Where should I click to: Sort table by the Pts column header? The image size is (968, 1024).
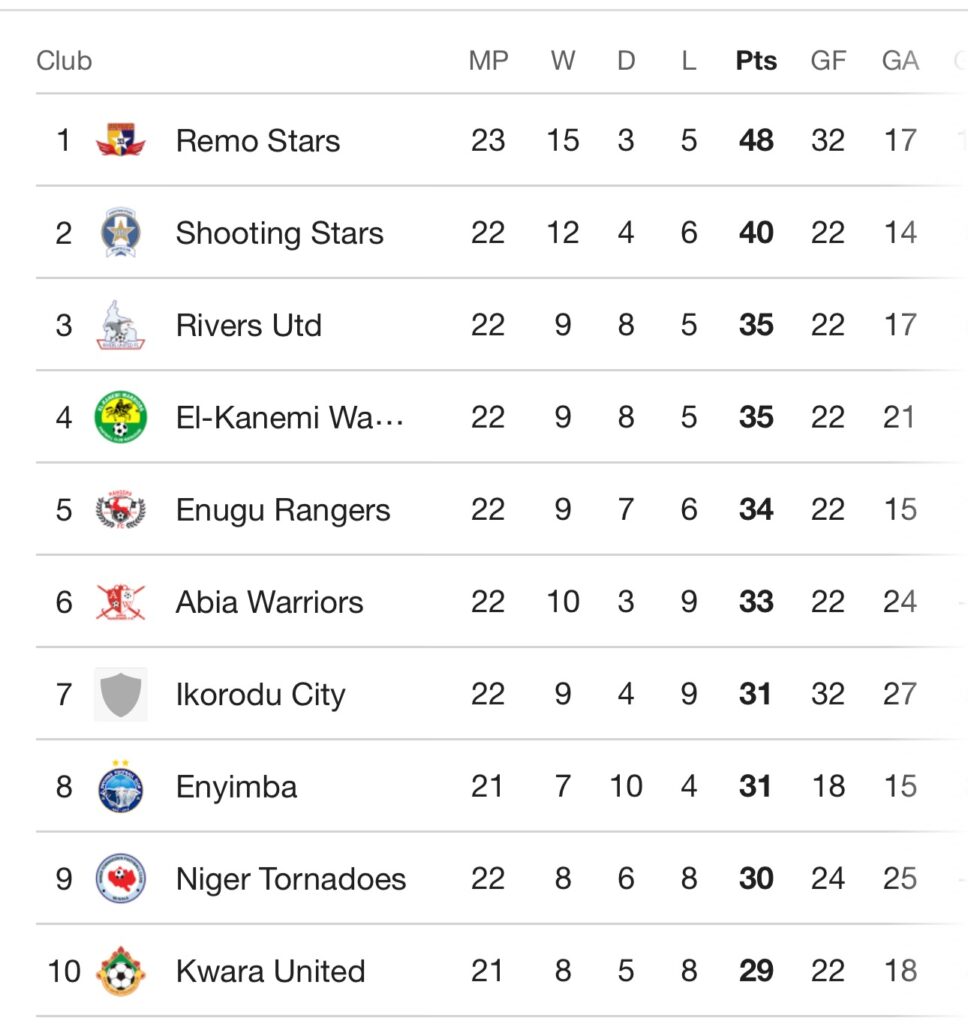pyautogui.click(x=756, y=61)
